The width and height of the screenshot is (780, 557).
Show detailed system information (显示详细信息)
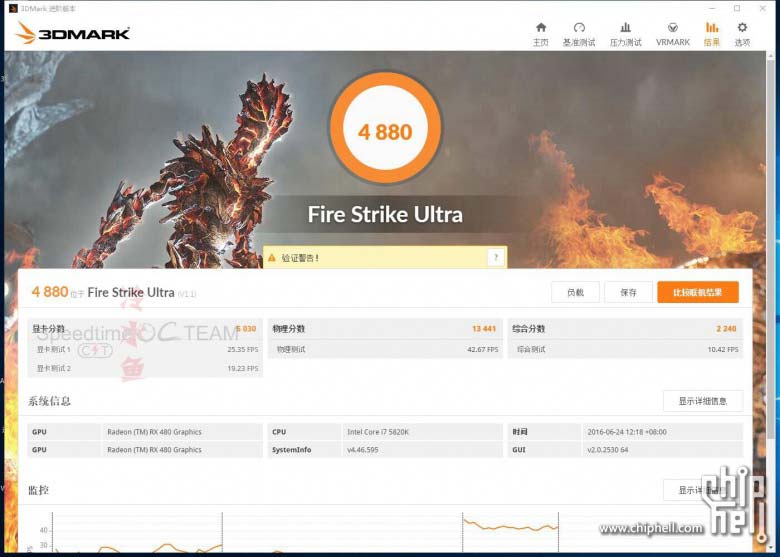[x=702, y=402]
